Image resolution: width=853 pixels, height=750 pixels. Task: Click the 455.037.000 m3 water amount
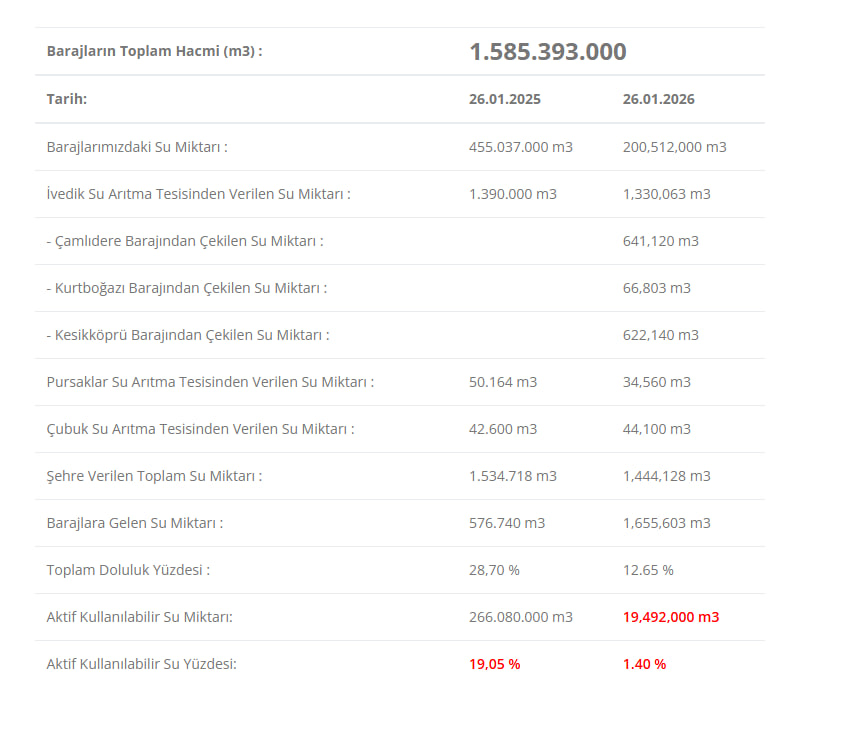point(520,147)
